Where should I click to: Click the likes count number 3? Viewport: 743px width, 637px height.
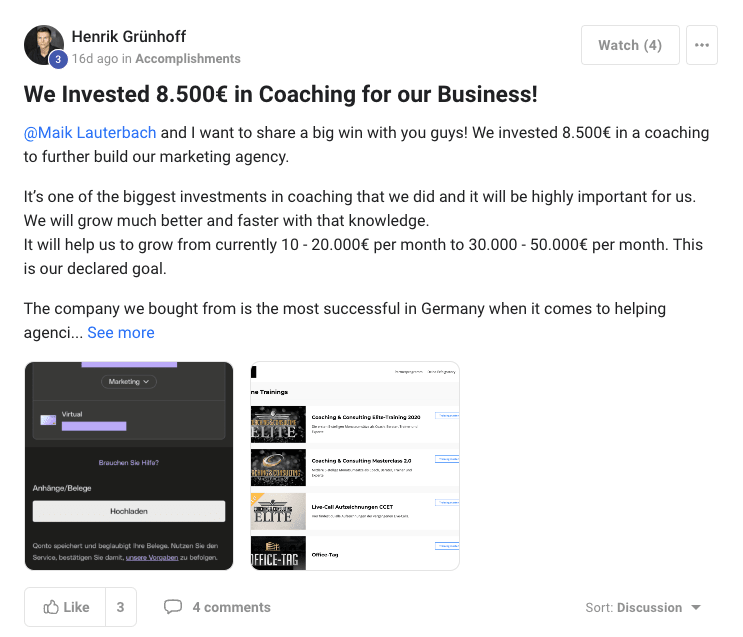120,607
